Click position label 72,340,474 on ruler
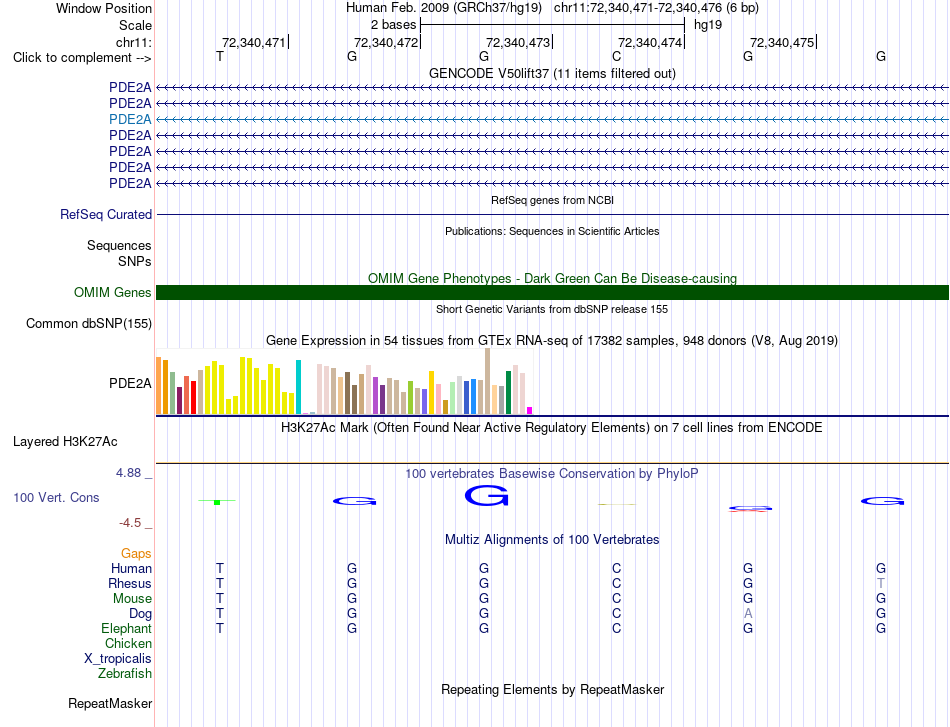Viewport: 950px width, 727px height. click(650, 42)
